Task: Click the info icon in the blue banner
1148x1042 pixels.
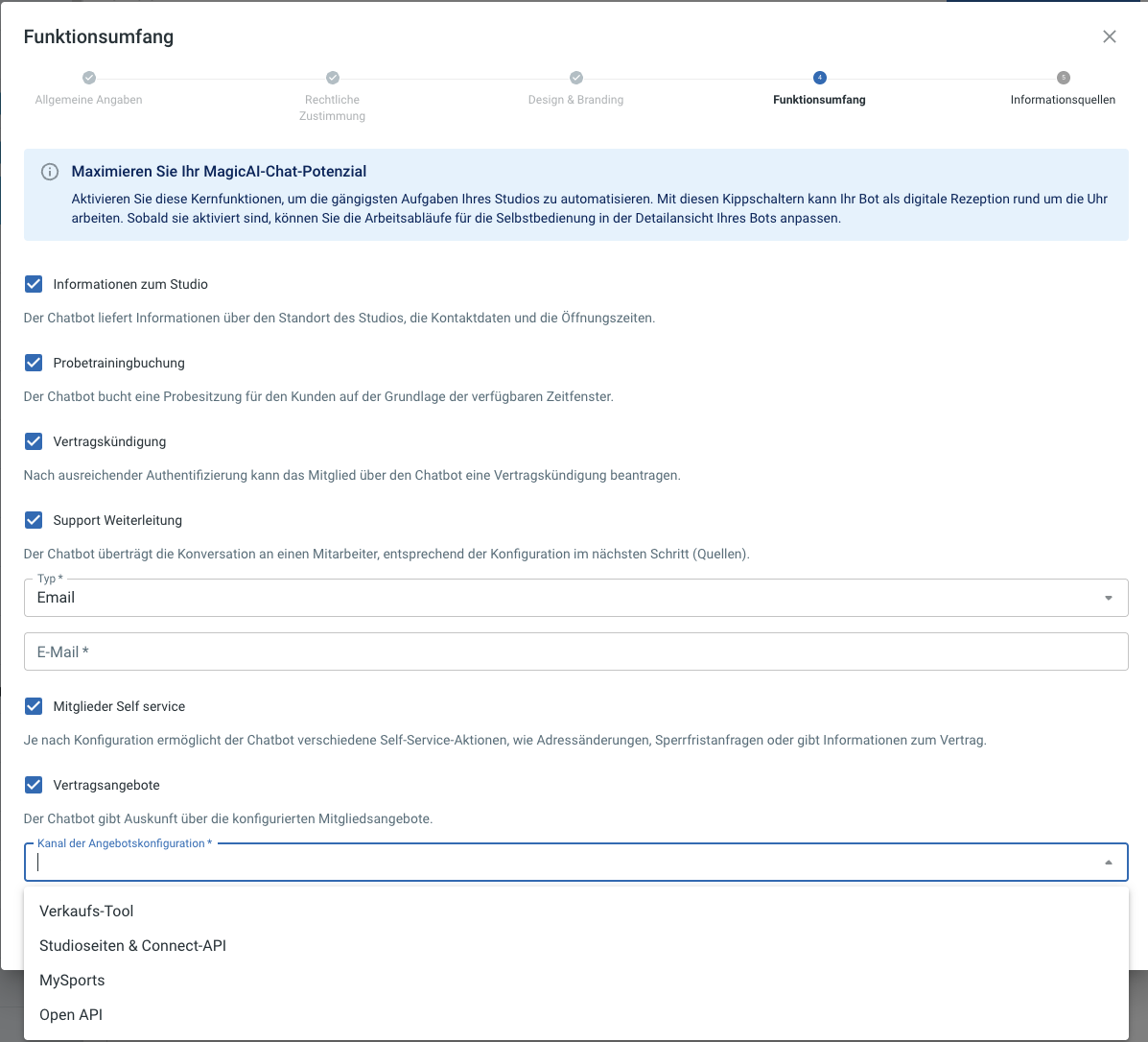Action: (x=50, y=172)
